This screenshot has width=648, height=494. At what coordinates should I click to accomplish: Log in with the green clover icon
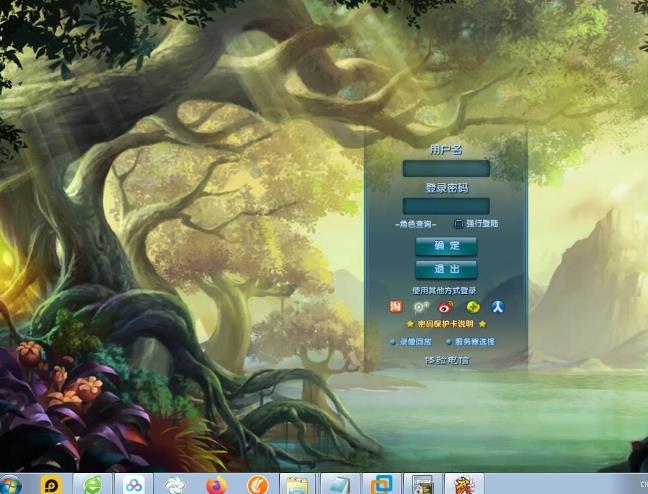tap(473, 307)
